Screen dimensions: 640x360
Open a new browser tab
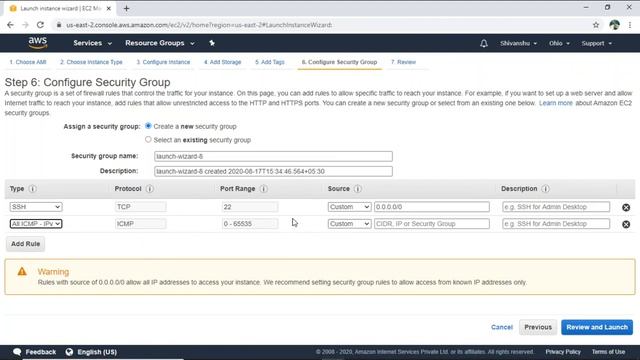point(127,8)
